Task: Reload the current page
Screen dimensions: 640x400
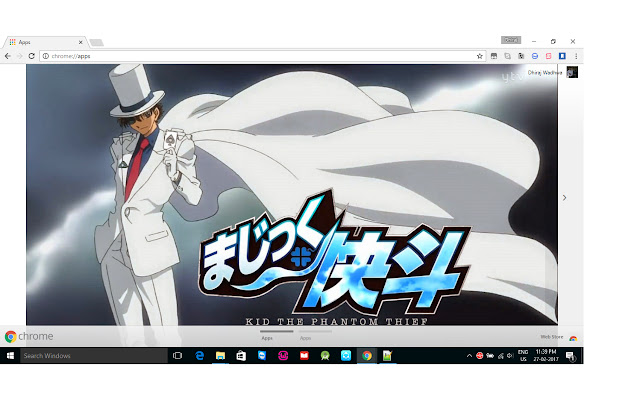Action: pos(31,56)
